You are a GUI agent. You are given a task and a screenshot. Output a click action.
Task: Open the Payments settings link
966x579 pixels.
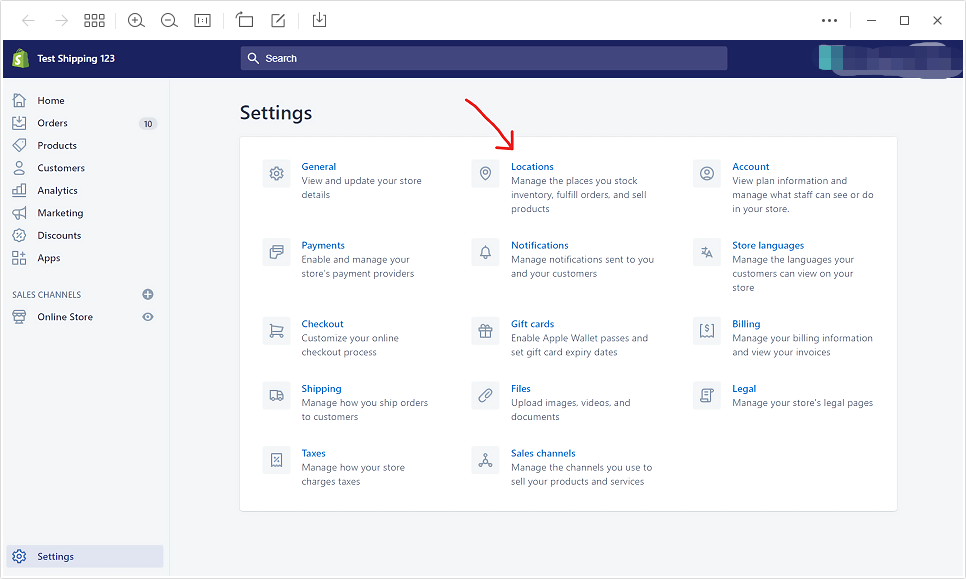click(x=323, y=245)
